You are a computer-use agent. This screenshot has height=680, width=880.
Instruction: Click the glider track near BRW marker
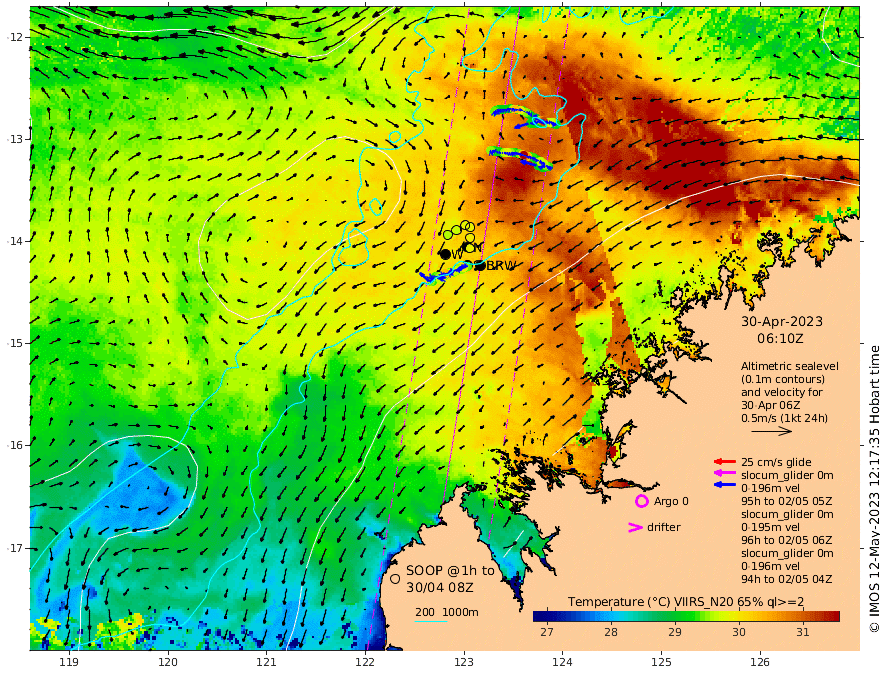coord(446,273)
